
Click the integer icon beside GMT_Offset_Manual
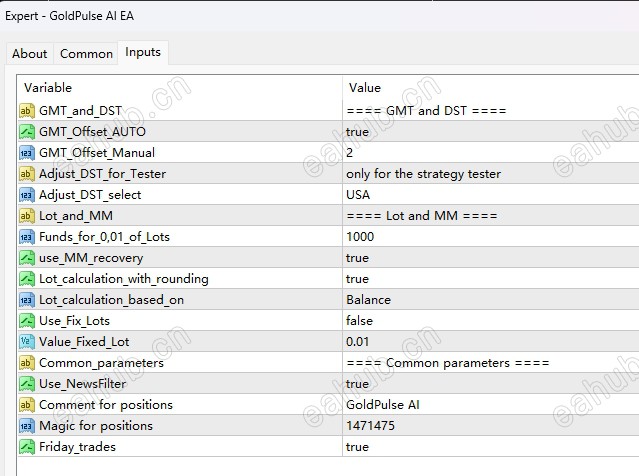pos(26,153)
